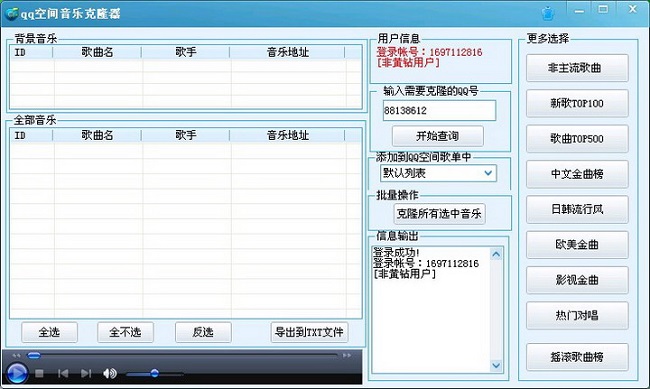Open 歌曲TOP500 chart

pos(577,139)
